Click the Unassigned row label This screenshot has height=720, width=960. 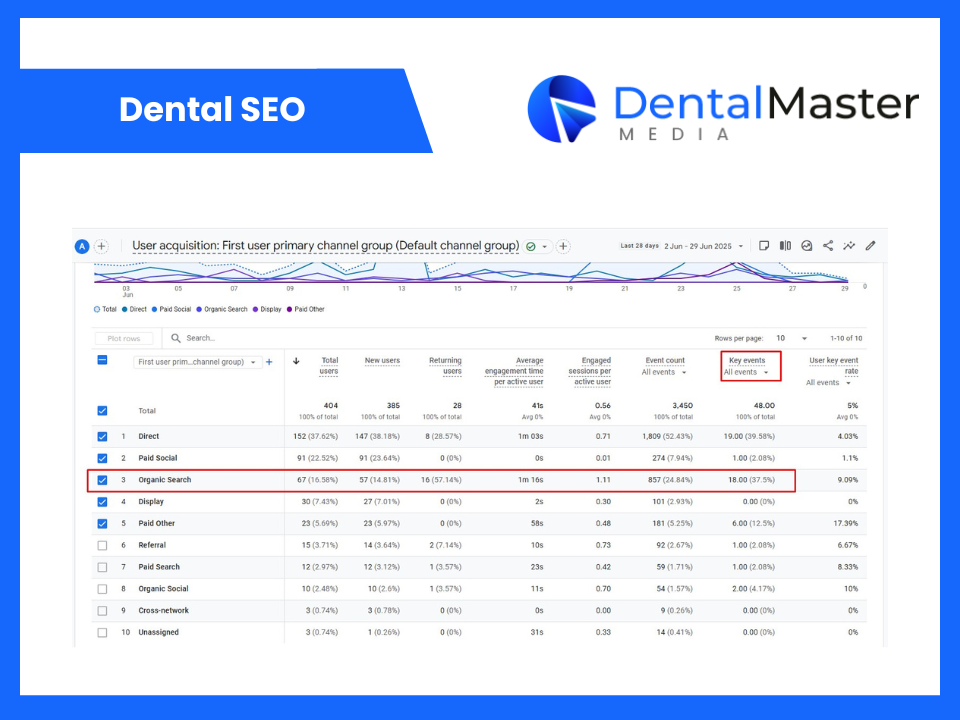pos(159,632)
